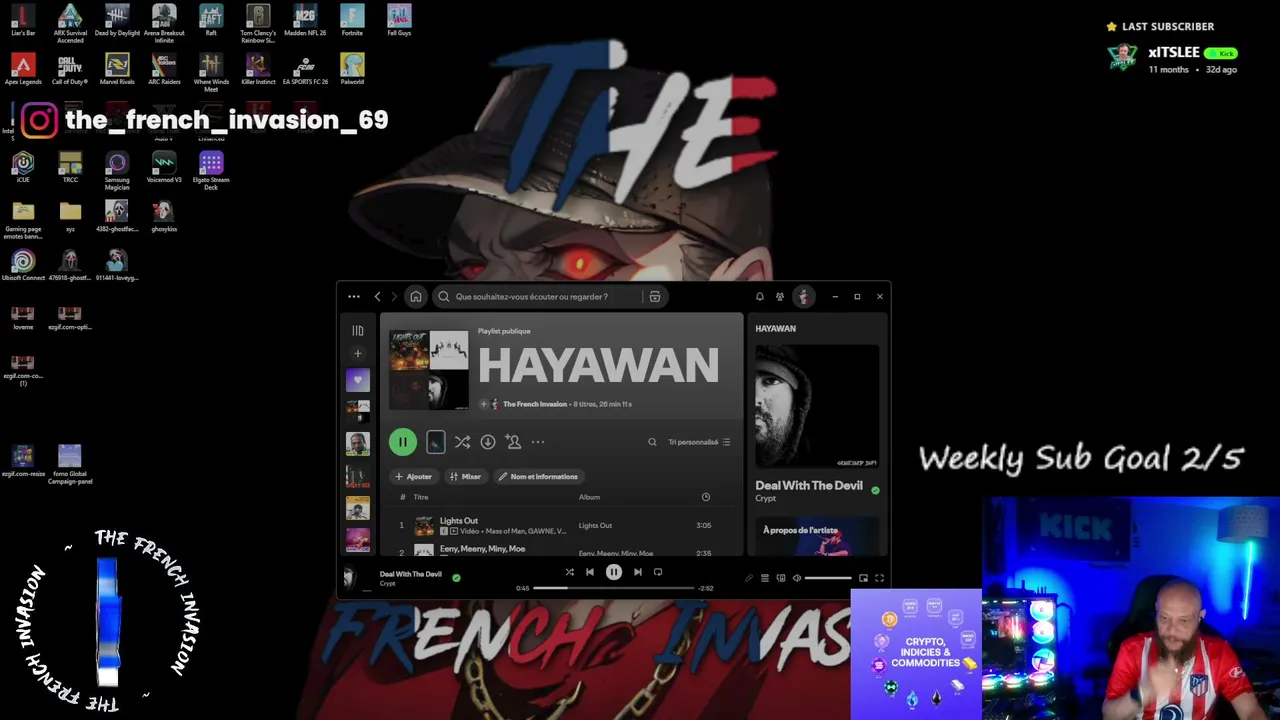This screenshot has height=720, width=1280.
Task: Select the Apex Legends desktop icon
Action: pyautogui.click(x=23, y=69)
